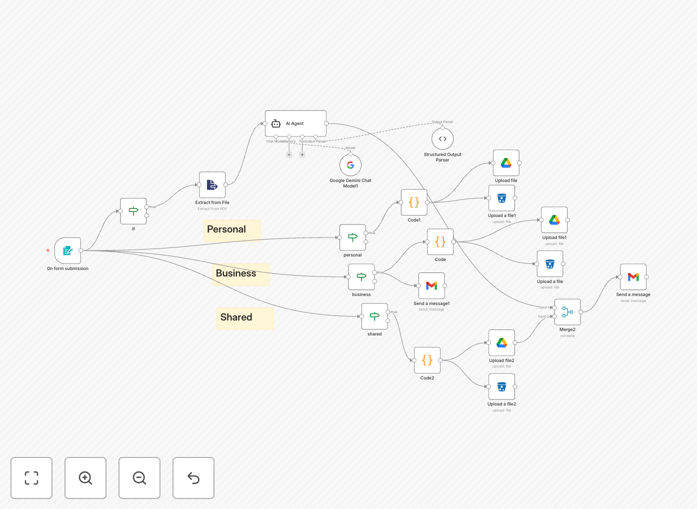Open the personal switch node
The image size is (697, 509).
pos(353,237)
